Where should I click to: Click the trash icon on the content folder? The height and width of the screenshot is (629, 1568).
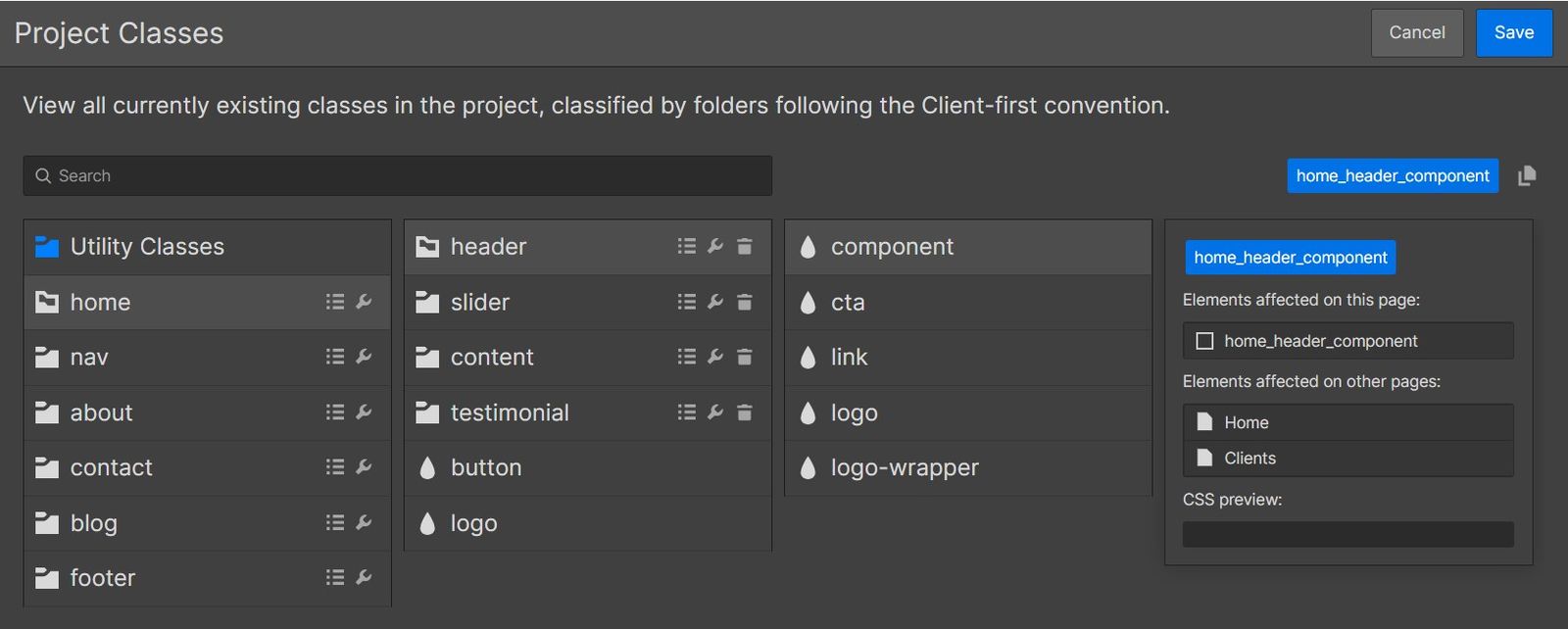tap(744, 357)
